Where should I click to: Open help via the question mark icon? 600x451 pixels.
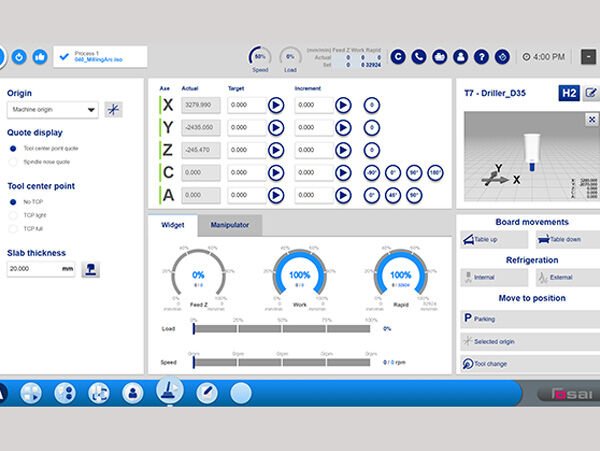(481, 57)
